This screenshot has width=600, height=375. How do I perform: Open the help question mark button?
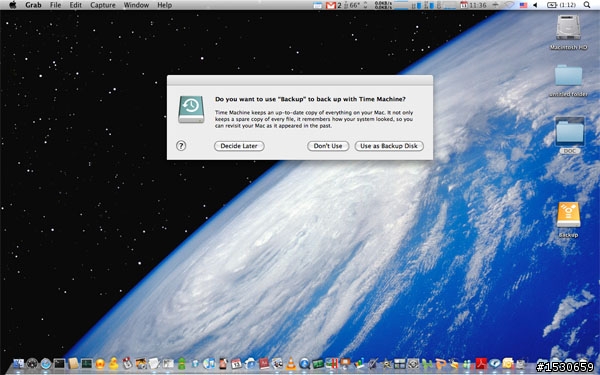(x=181, y=145)
